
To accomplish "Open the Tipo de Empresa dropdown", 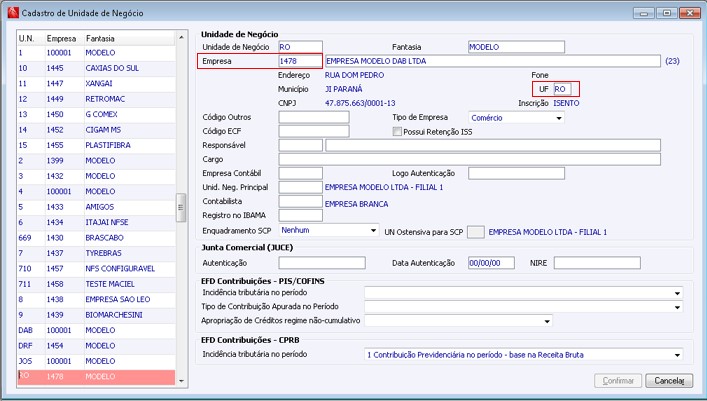I will point(516,118).
